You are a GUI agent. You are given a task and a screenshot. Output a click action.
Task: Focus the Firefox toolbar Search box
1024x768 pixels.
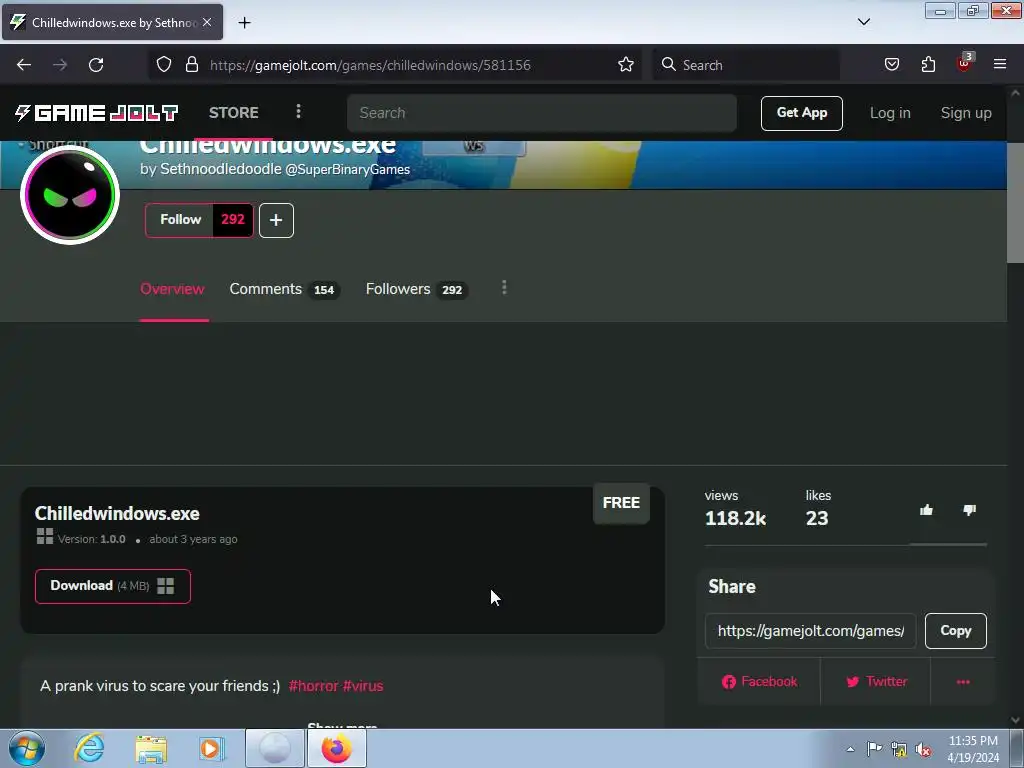[x=746, y=65]
